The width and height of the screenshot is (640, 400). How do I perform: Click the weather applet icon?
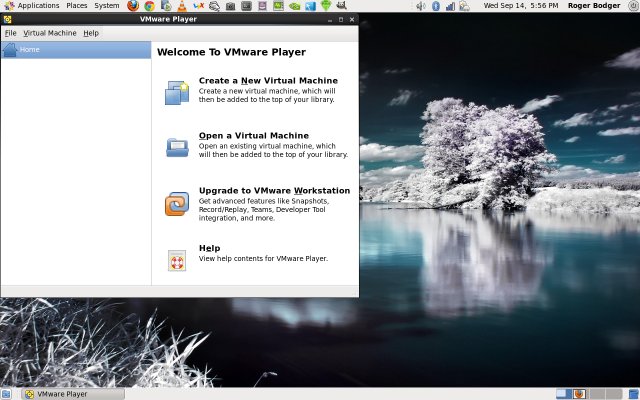point(464,6)
